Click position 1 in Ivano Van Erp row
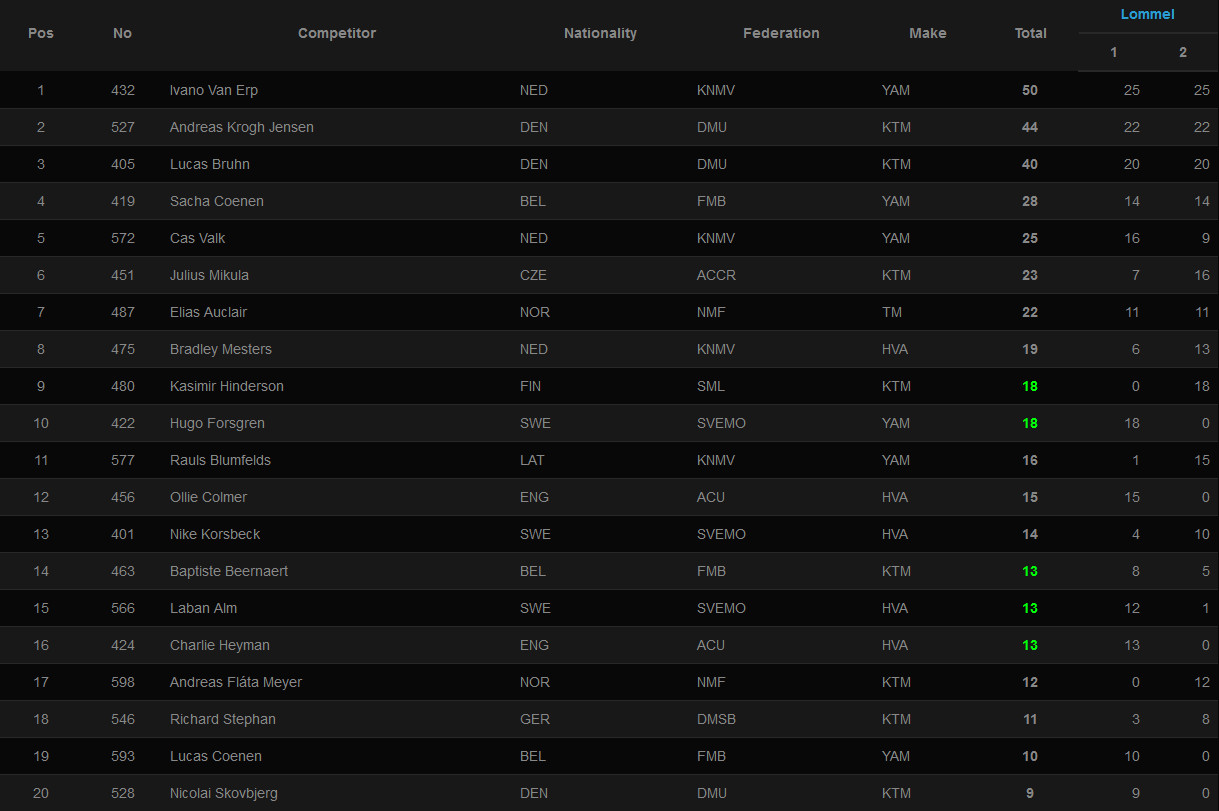The image size is (1219, 811). [41, 90]
